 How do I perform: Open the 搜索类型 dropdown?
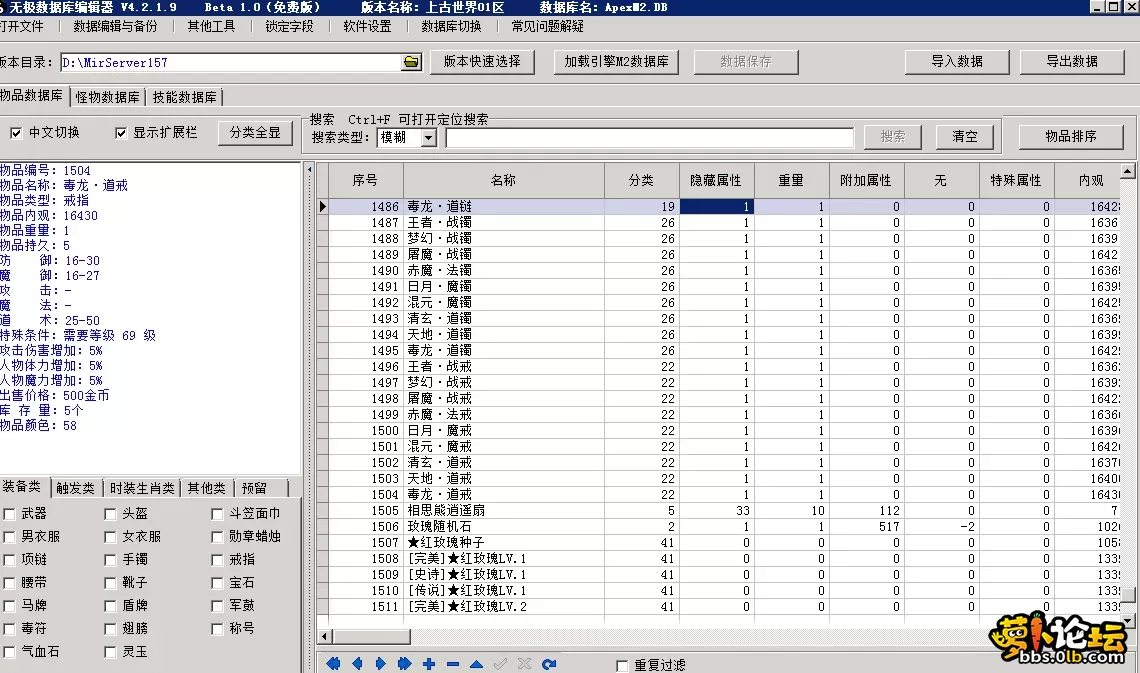[429, 137]
